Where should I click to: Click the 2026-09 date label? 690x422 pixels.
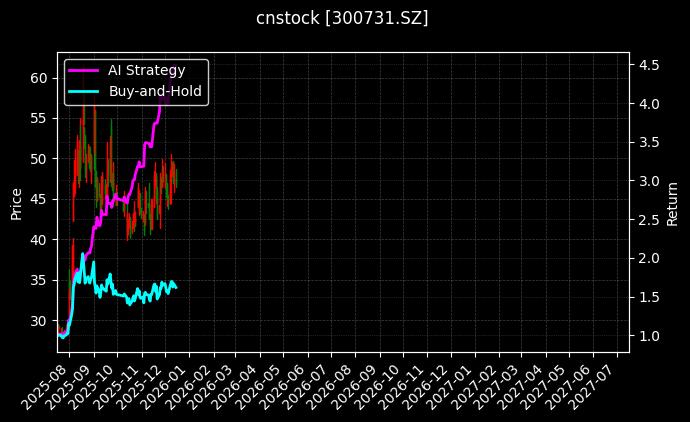click(356, 386)
